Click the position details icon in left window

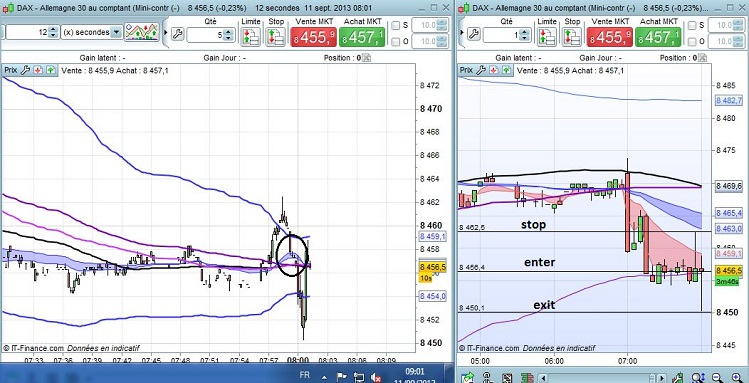366,58
